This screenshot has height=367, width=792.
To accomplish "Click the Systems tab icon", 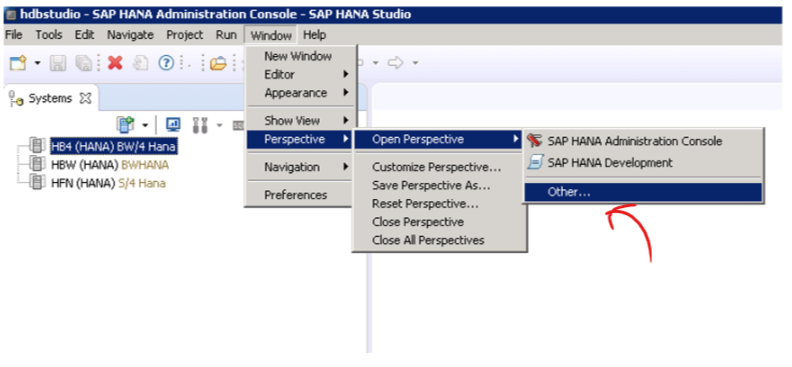I will pyautogui.click(x=17, y=99).
